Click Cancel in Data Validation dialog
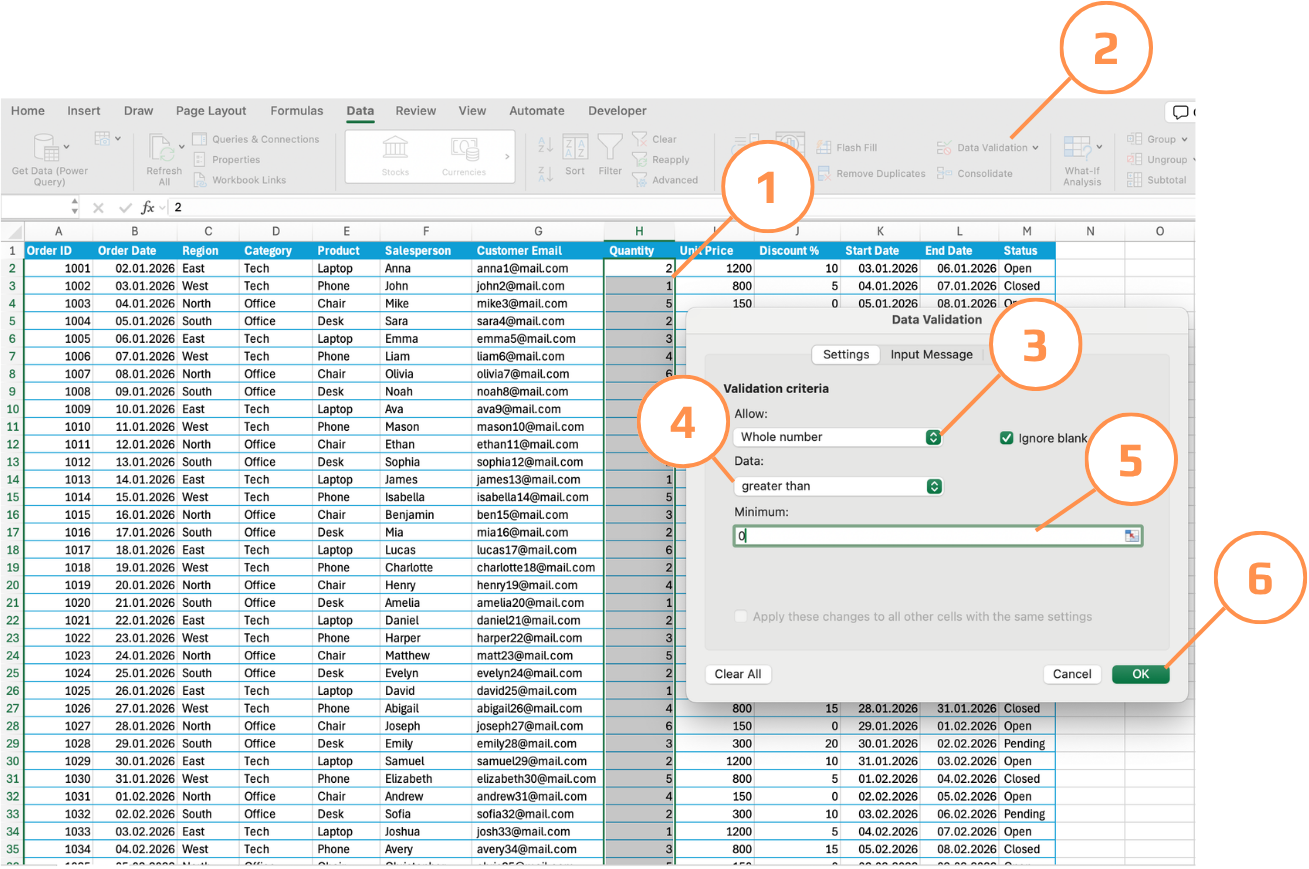This screenshot has width=1309, height=869. pyautogui.click(x=1072, y=674)
